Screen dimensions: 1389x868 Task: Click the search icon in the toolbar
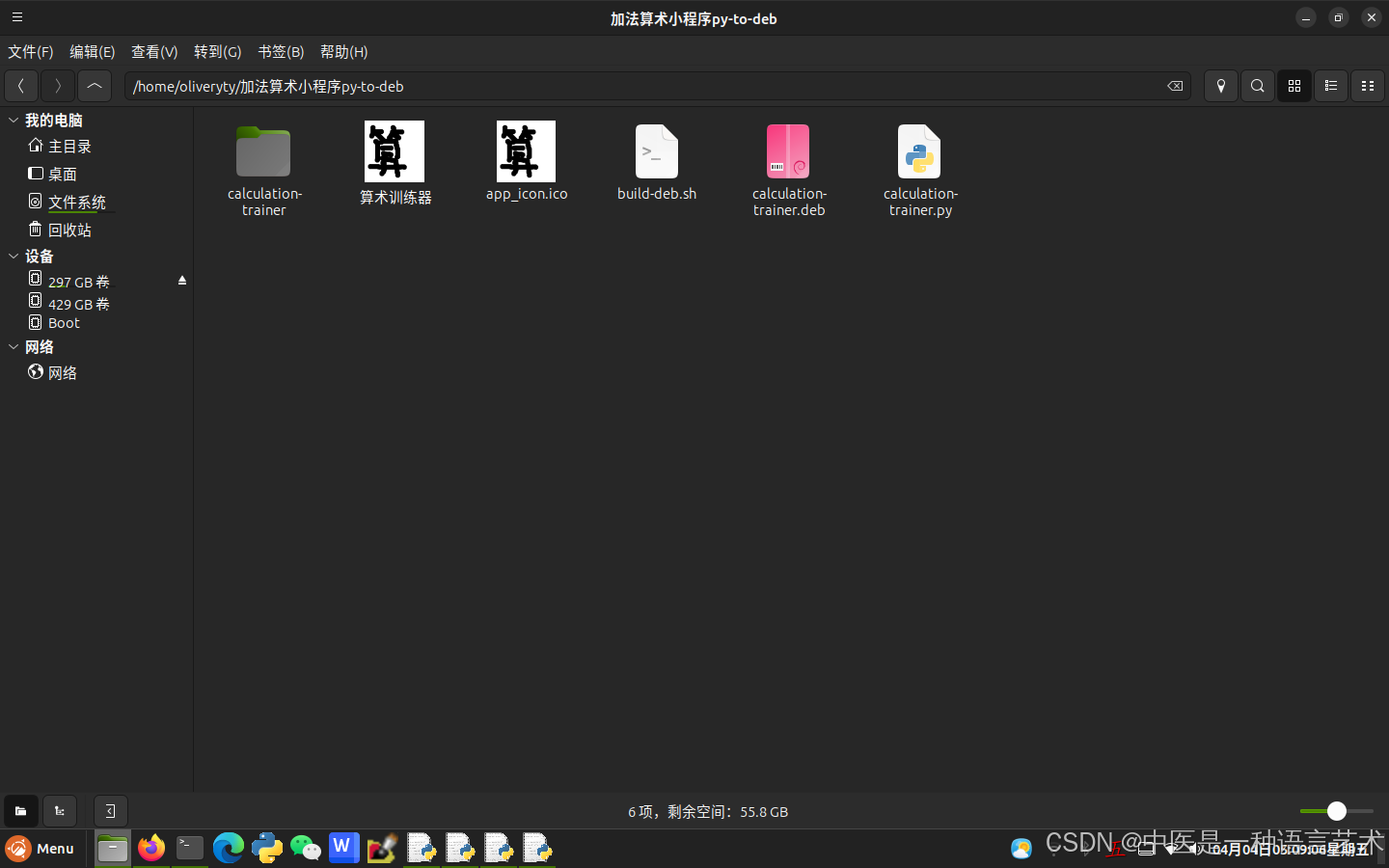click(1257, 86)
